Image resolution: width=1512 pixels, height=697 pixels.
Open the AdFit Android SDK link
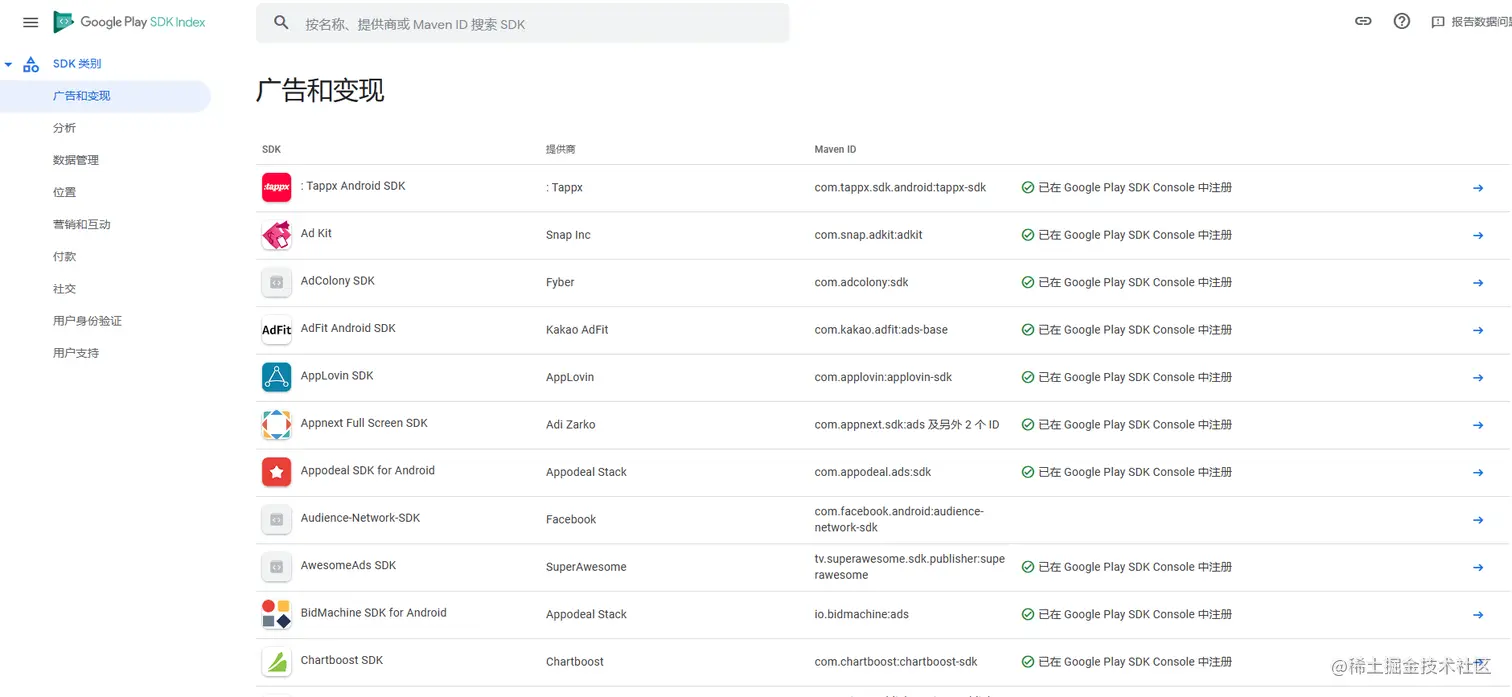pos(348,328)
